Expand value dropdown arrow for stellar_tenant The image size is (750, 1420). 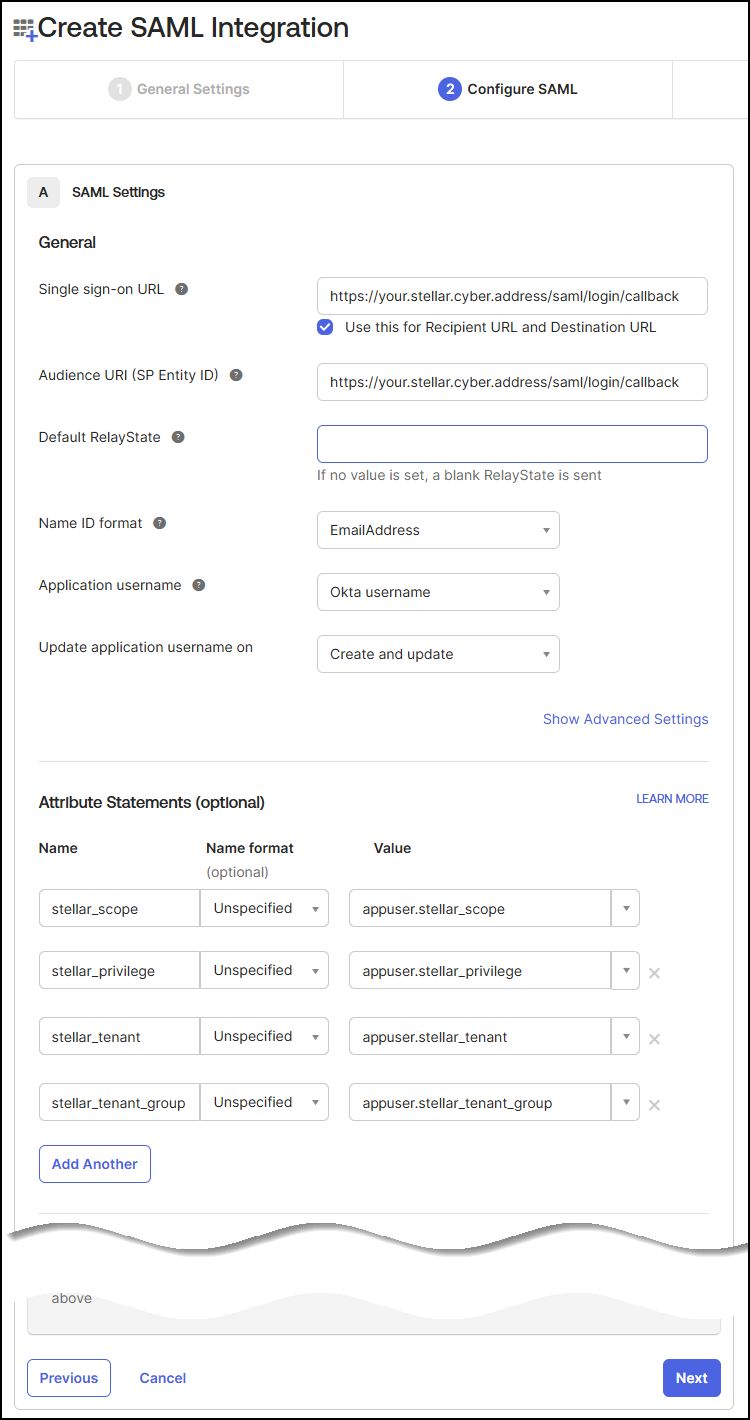pyautogui.click(x=625, y=1037)
